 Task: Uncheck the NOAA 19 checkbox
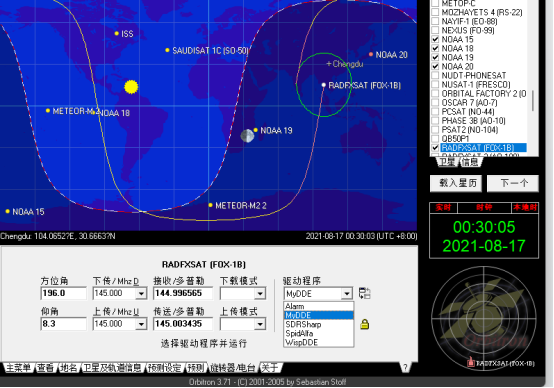pyautogui.click(x=435, y=57)
